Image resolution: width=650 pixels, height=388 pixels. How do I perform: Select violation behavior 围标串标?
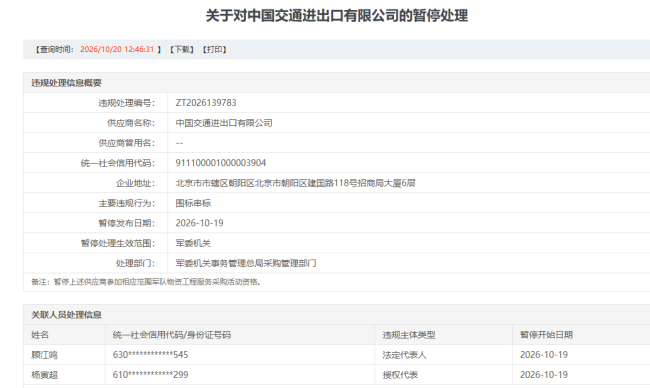pyautogui.click(x=193, y=203)
